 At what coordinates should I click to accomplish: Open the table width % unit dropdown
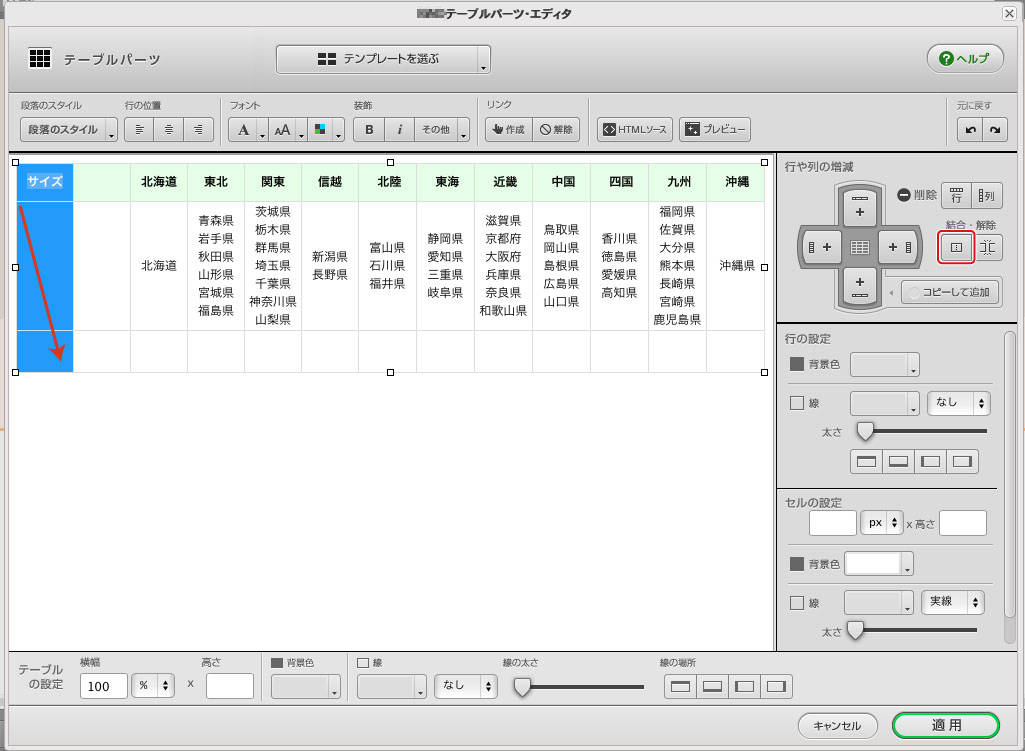pos(153,686)
